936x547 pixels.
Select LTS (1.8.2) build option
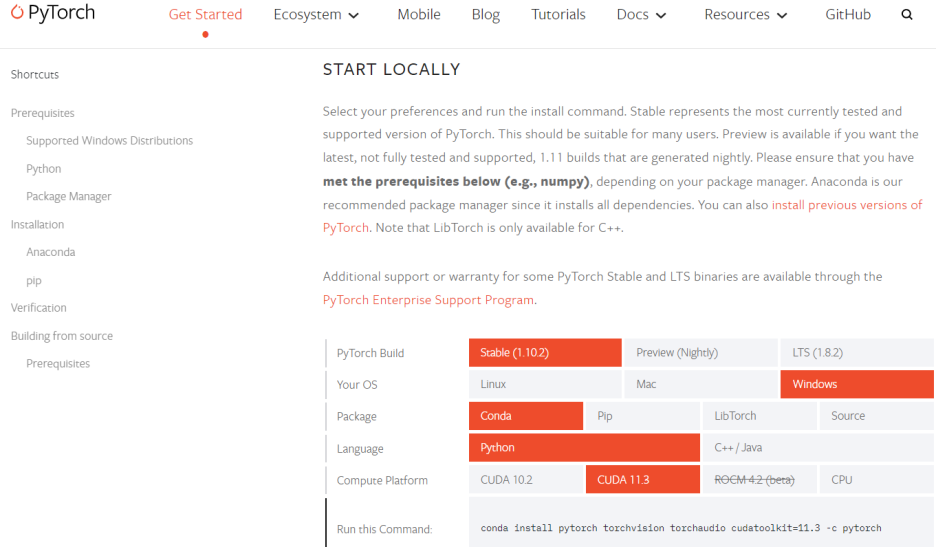coord(857,352)
